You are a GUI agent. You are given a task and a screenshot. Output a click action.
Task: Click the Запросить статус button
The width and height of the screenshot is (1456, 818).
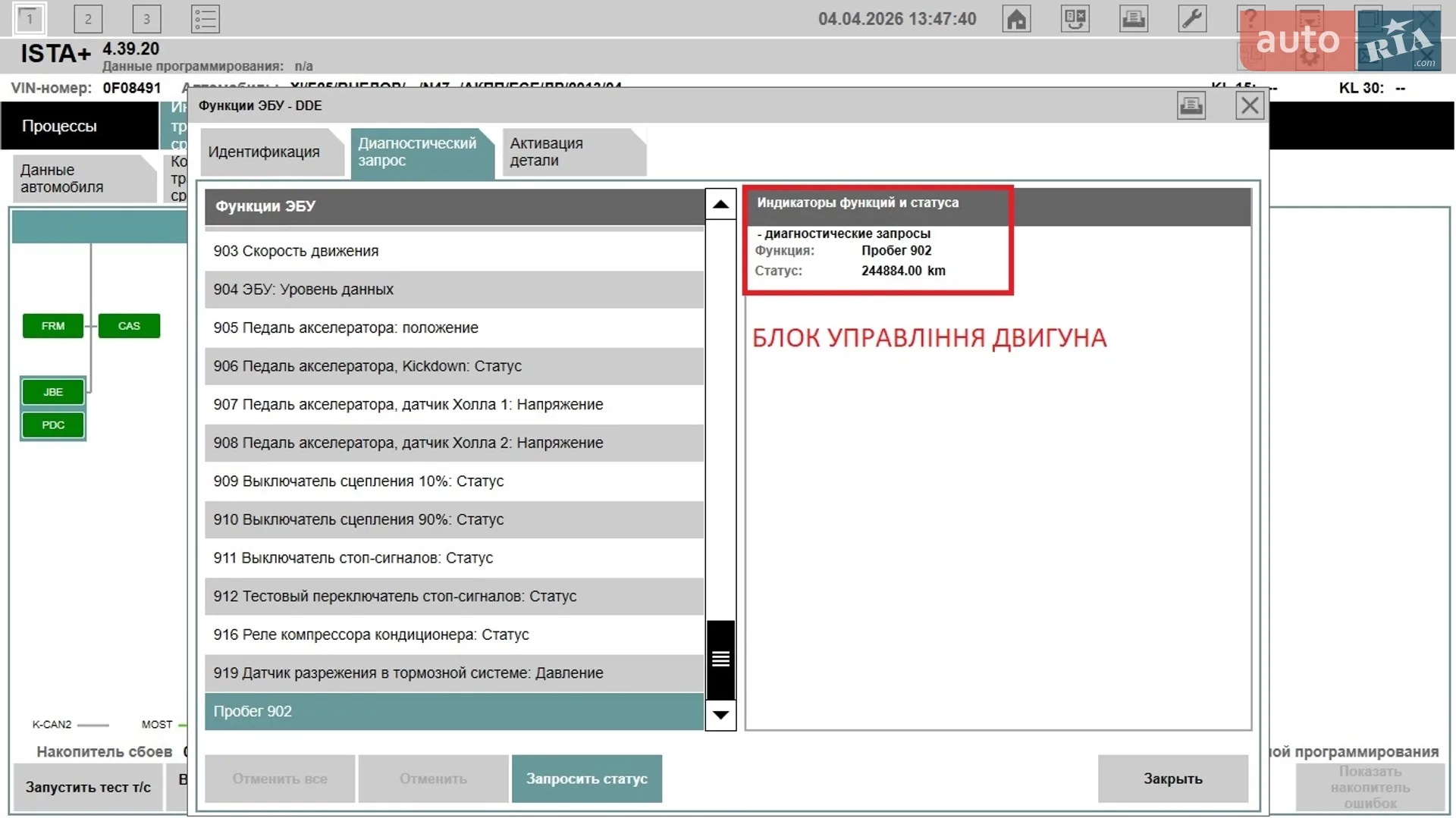[587, 779]
